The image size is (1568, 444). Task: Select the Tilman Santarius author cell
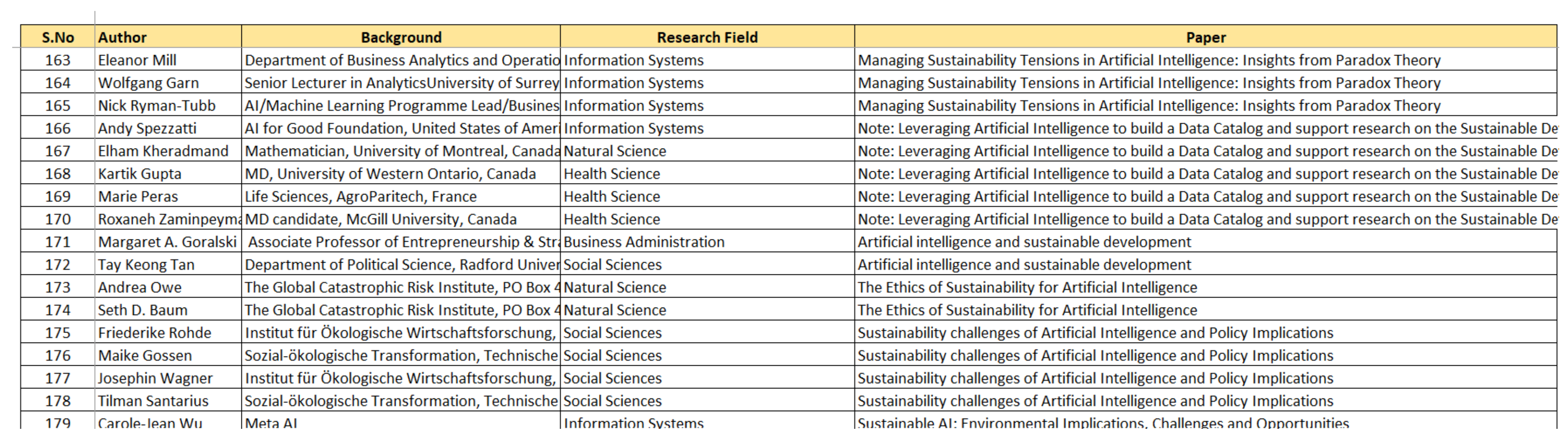[167, 401]
